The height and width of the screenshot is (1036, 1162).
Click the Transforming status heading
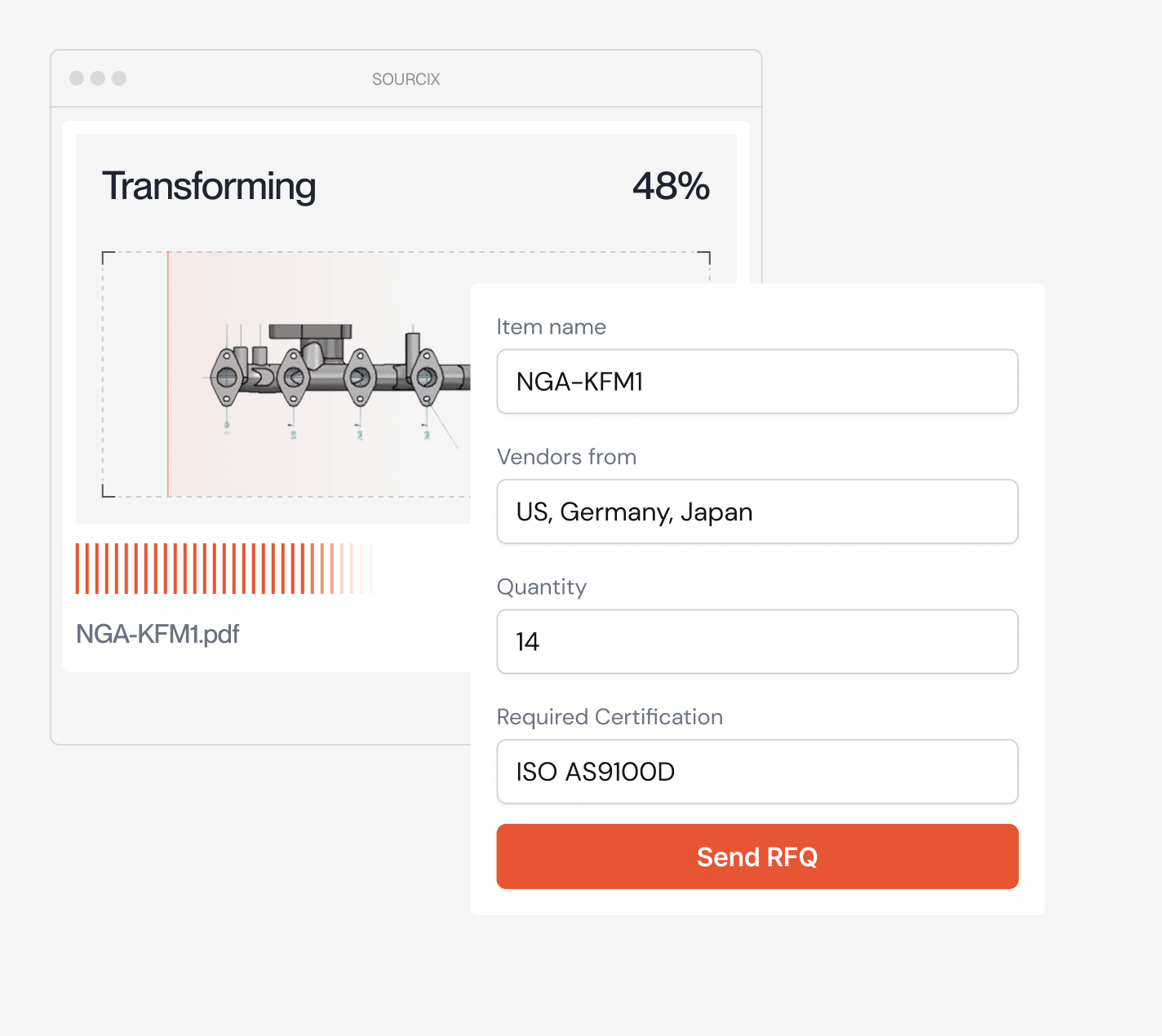209,187
